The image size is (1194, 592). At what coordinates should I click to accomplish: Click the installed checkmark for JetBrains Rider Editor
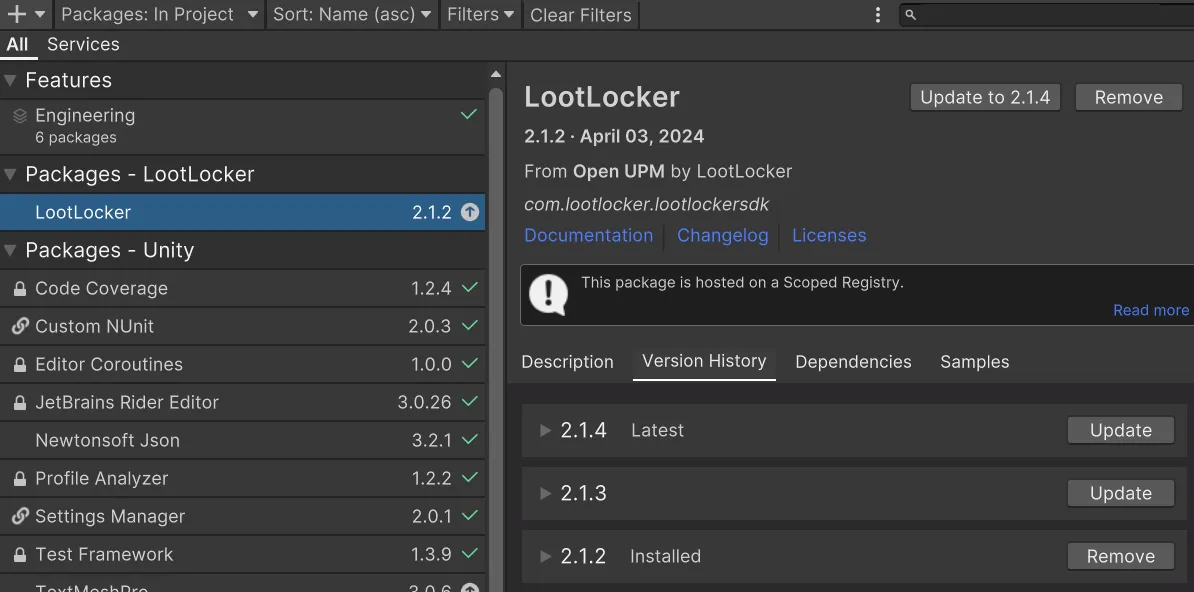click(x=470, y=401)
